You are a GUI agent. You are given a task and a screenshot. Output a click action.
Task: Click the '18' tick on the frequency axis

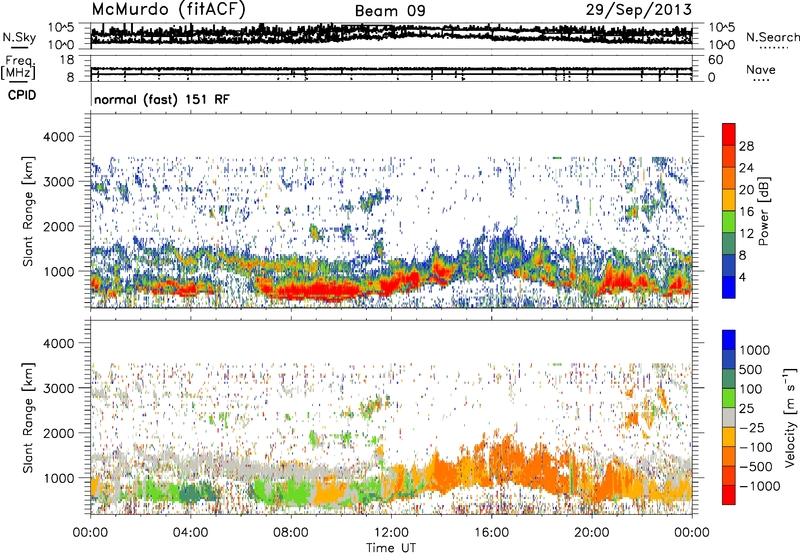coord(66,60)
